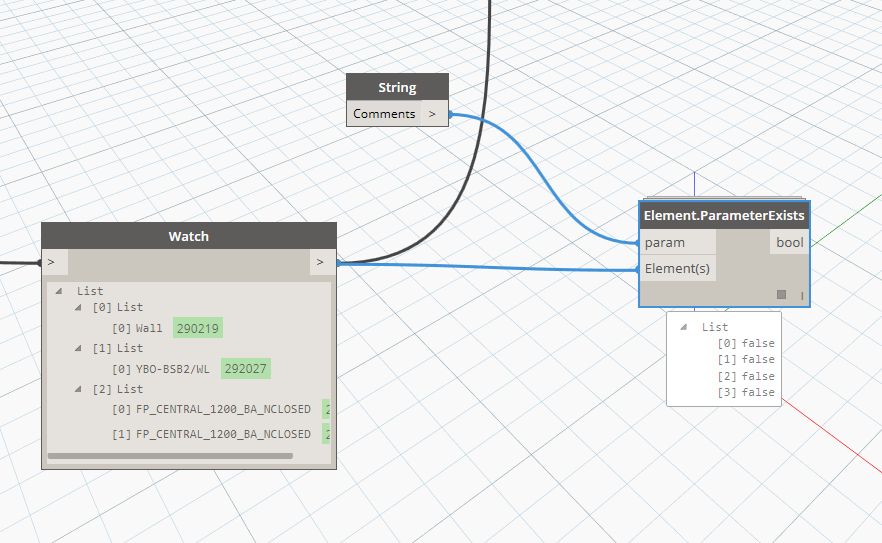Collapse the [1] List in Watch
The height and width of the screenshot is (543, 882).
pos(79,348)
